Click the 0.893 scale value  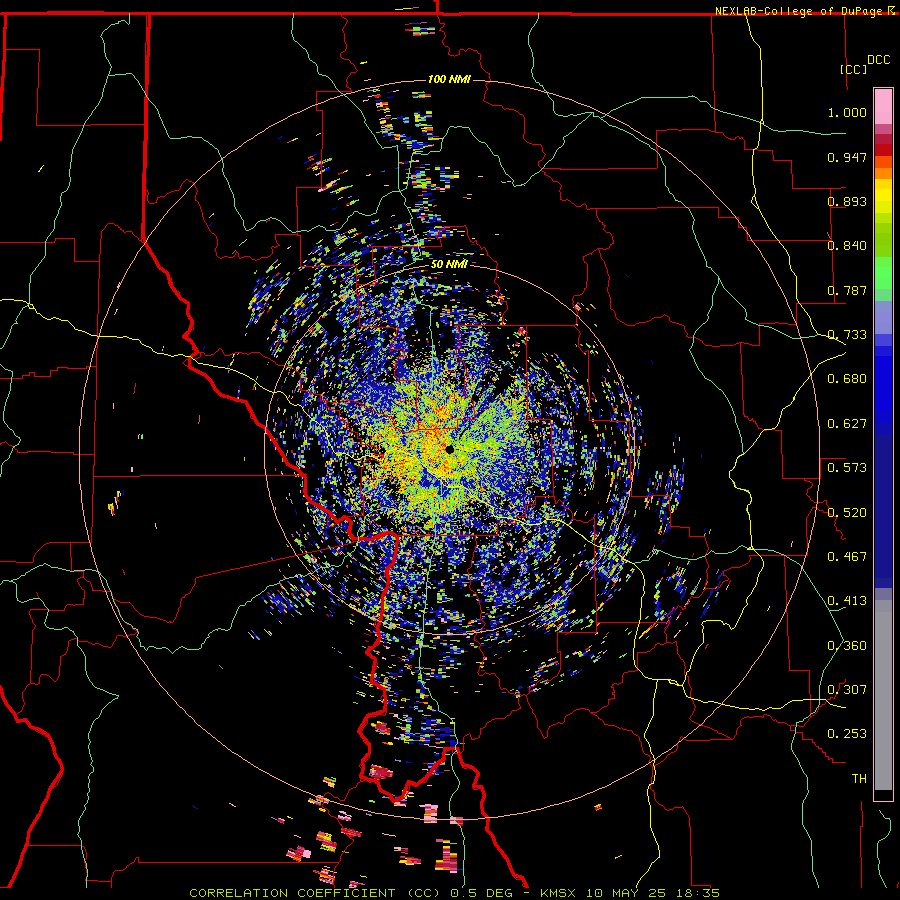click(x=847, y=201)
